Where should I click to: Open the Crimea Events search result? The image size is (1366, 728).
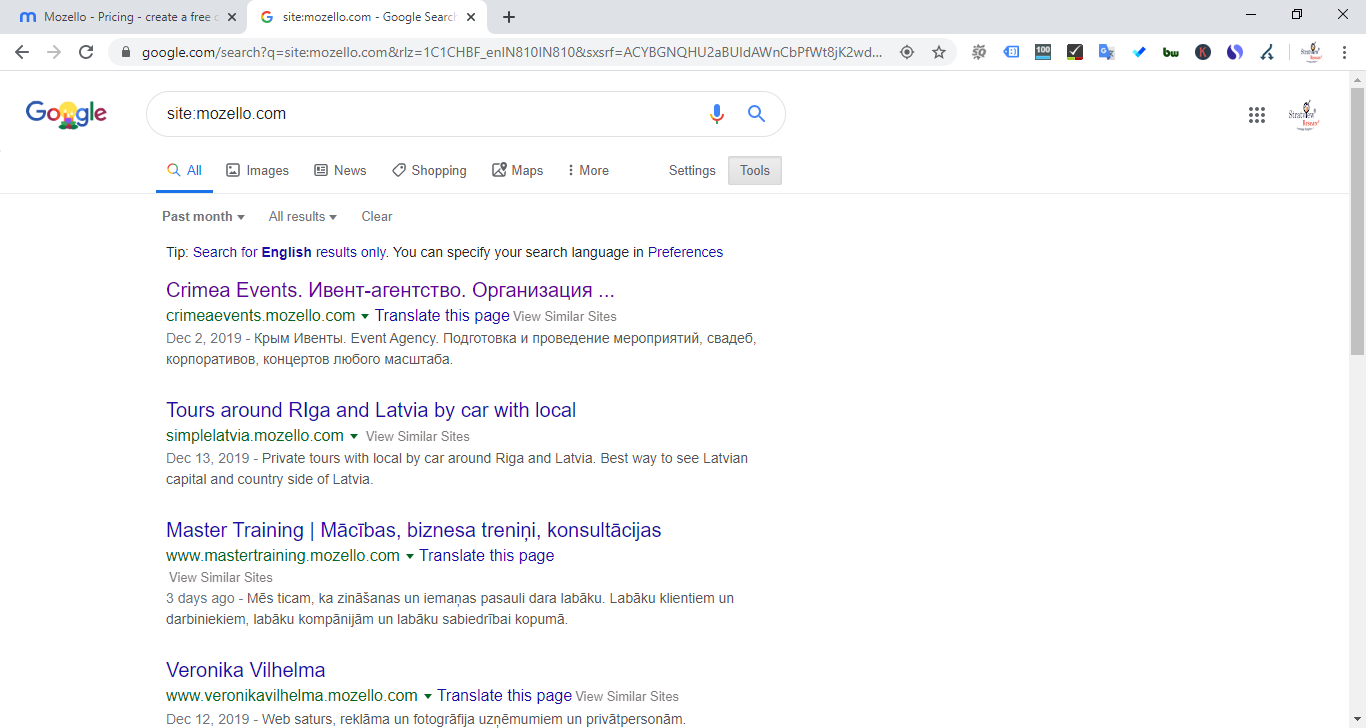[390, 291]
